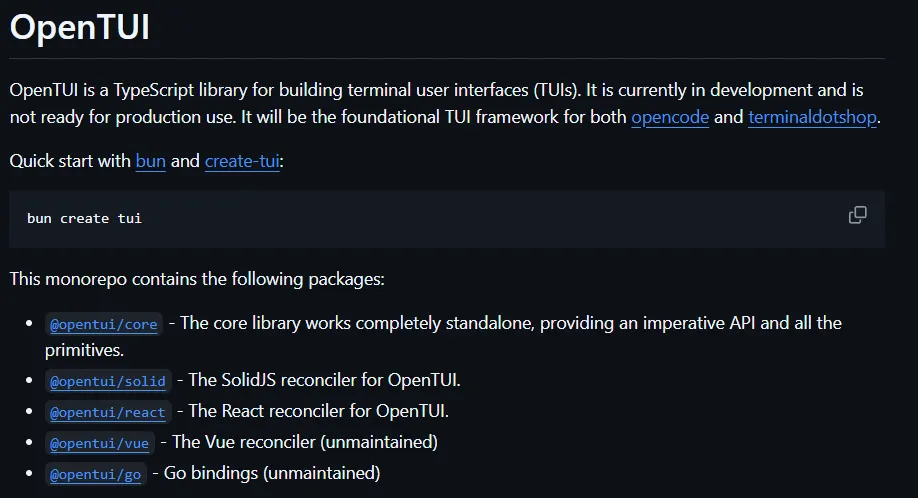Go to the @opentui/solid package

coord(108,381)
